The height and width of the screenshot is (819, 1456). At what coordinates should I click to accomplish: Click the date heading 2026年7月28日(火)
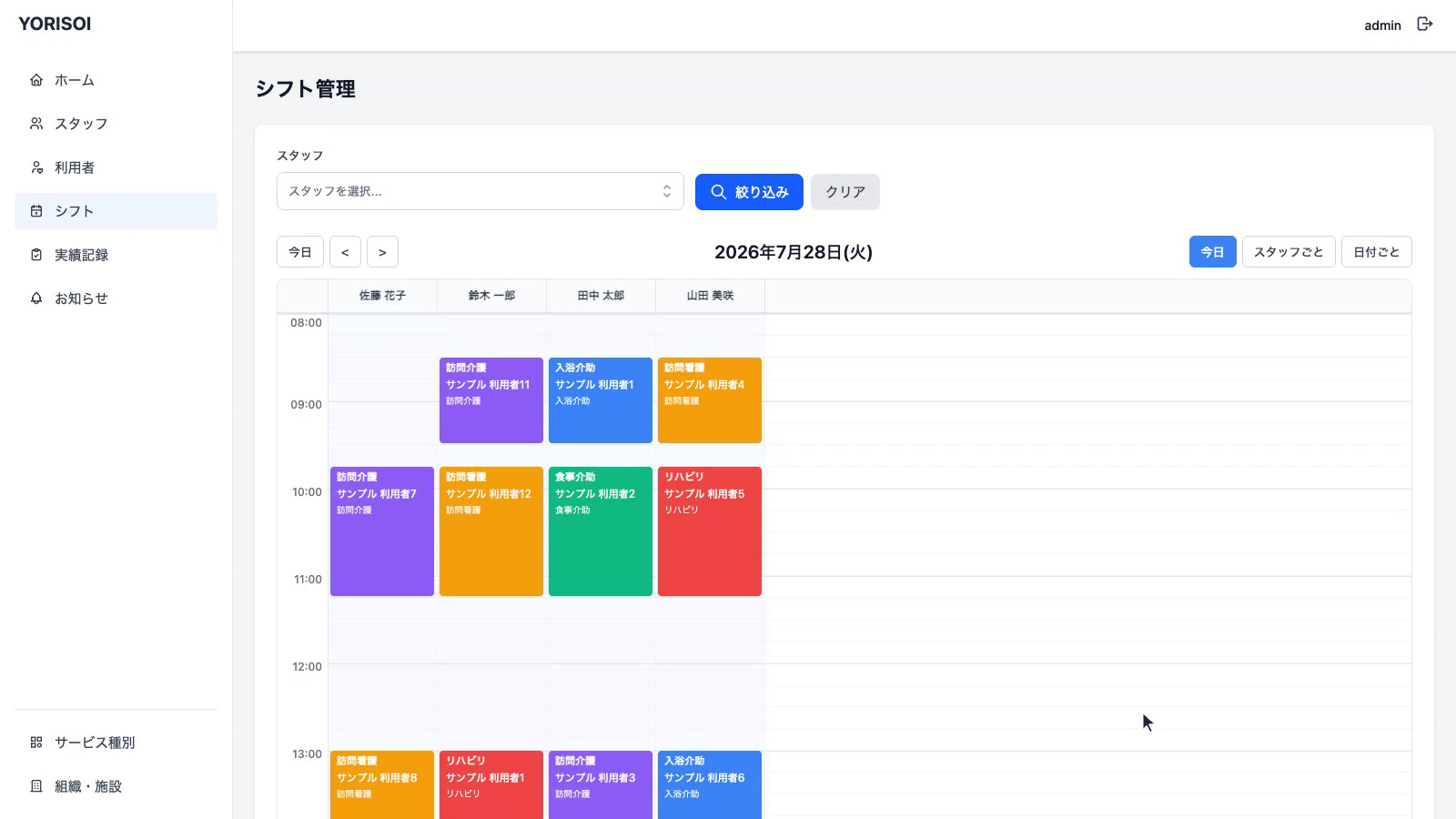point(794,252)
